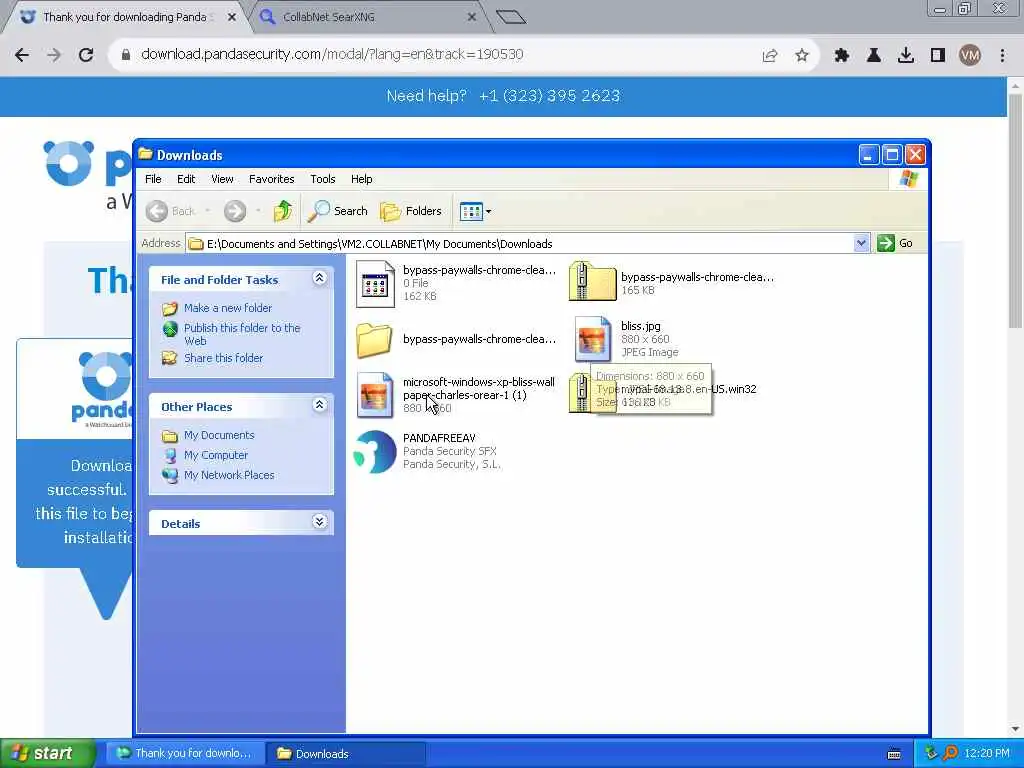Select the bliss.jpg image icon
Screen dimensions: 1024x768
click(592, 339)
